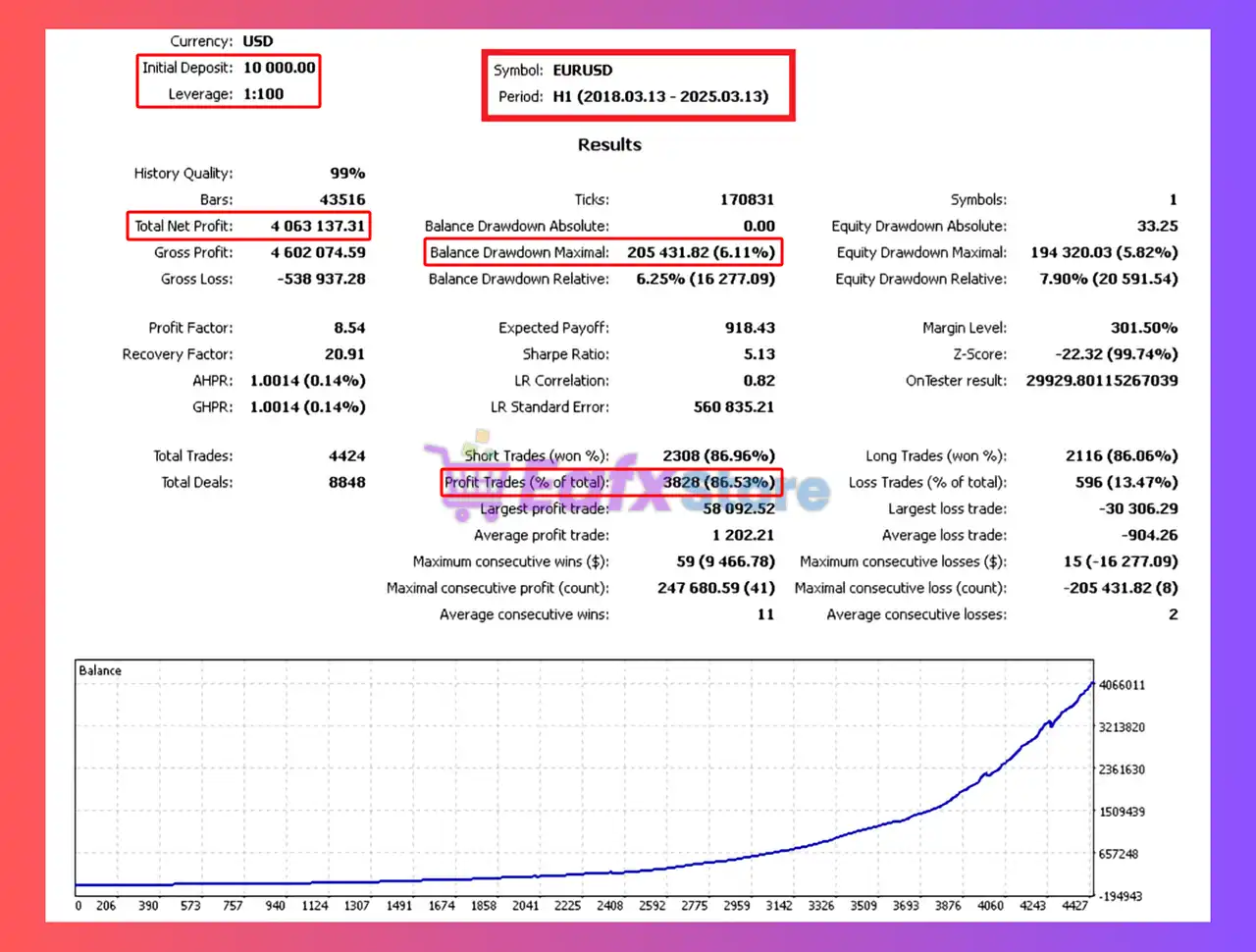Click the Results heading
1256x952 pixels.
608,144
